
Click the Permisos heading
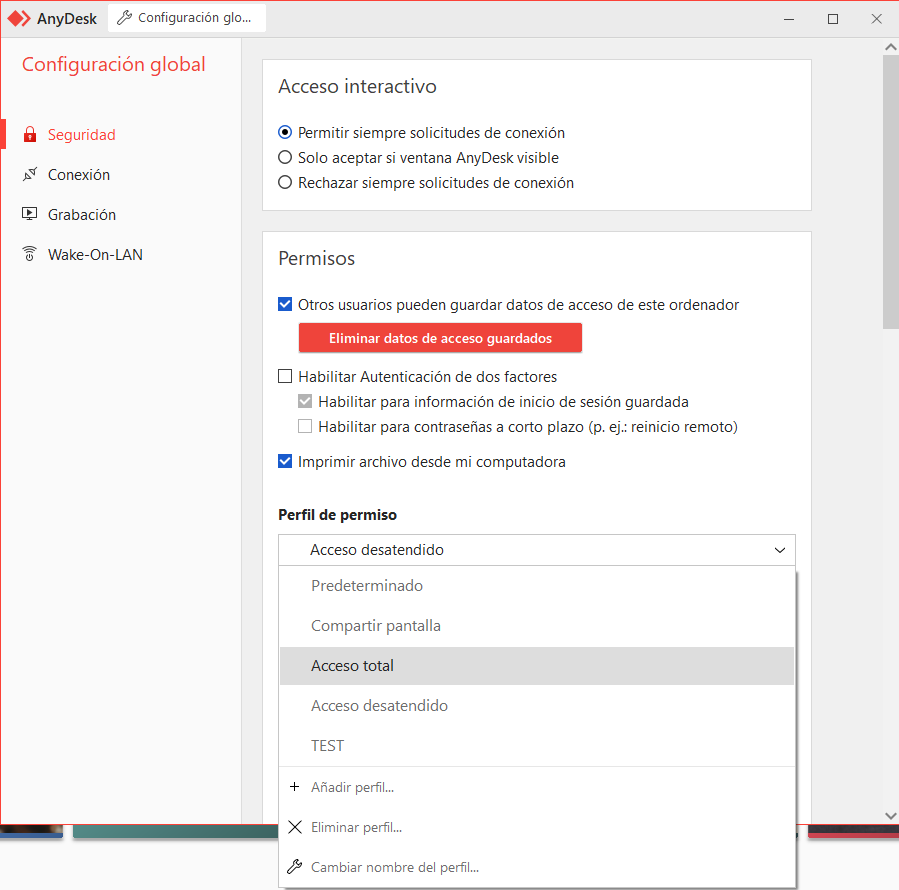(x=316, y=258)
